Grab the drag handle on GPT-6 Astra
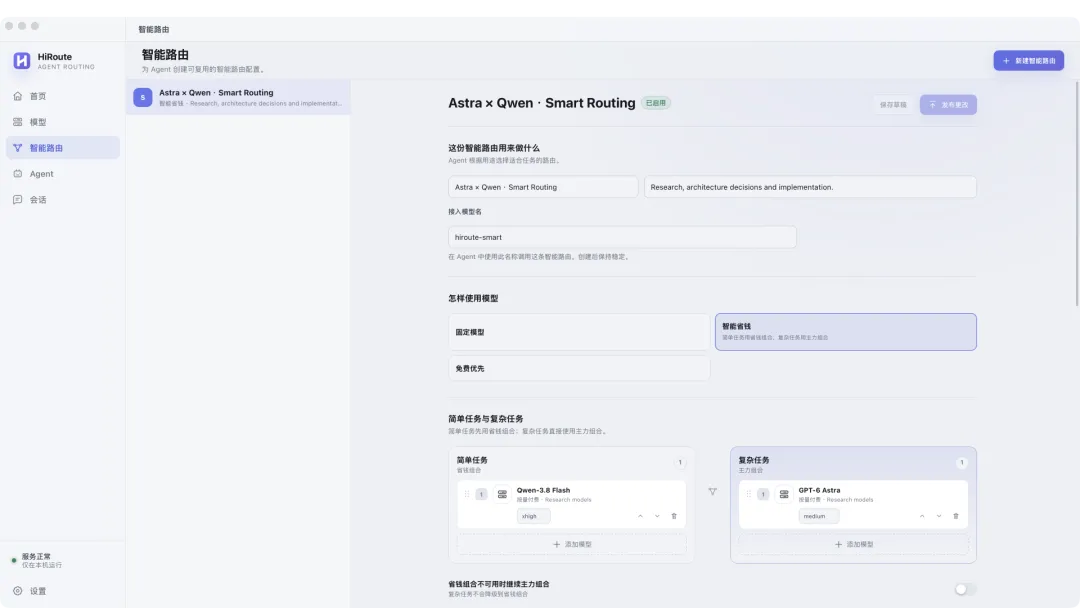This screenshot has height=608, width=1080. 748,494
